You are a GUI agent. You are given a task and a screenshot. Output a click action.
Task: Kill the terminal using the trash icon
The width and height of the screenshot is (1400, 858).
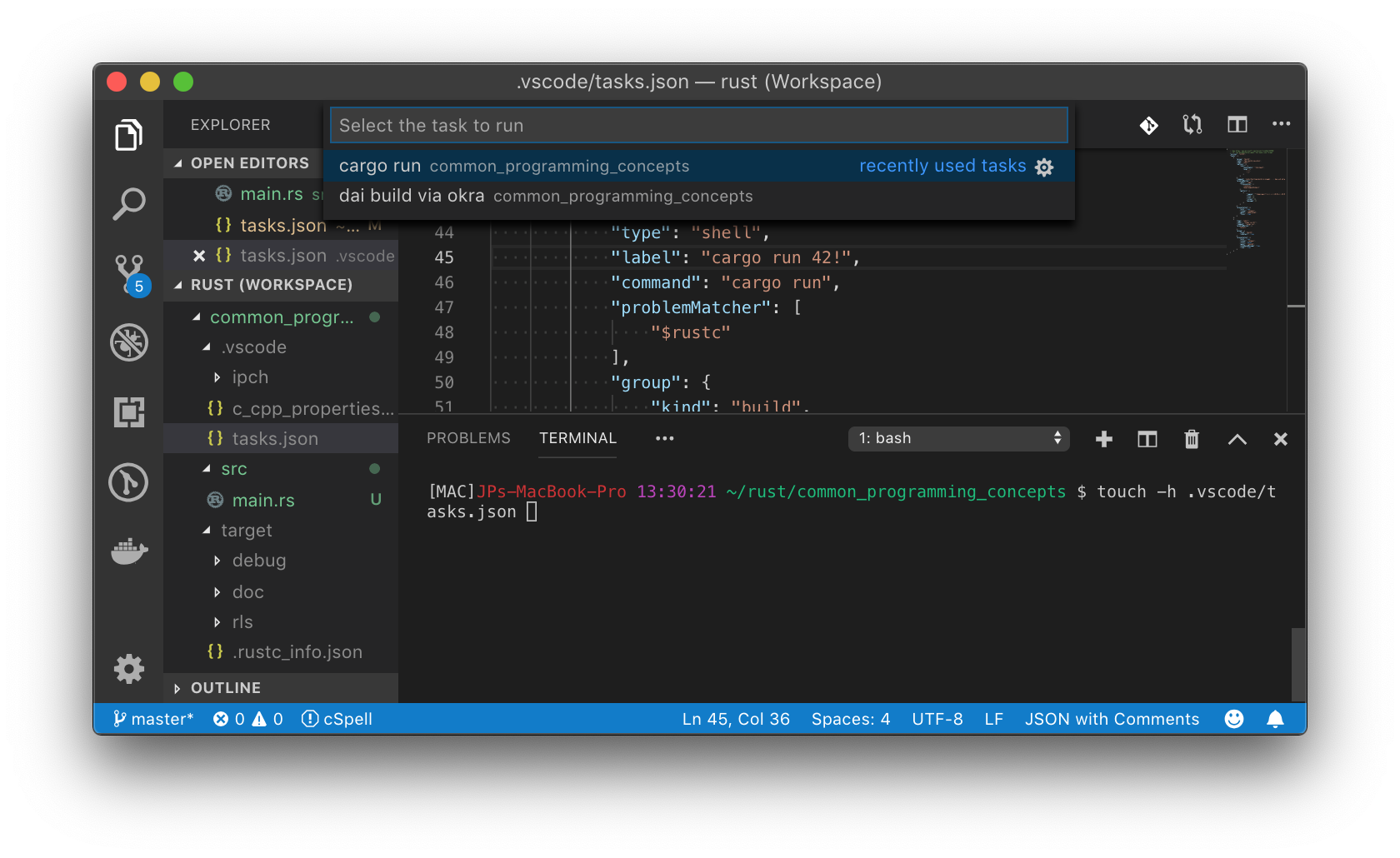pos(1192,439)
